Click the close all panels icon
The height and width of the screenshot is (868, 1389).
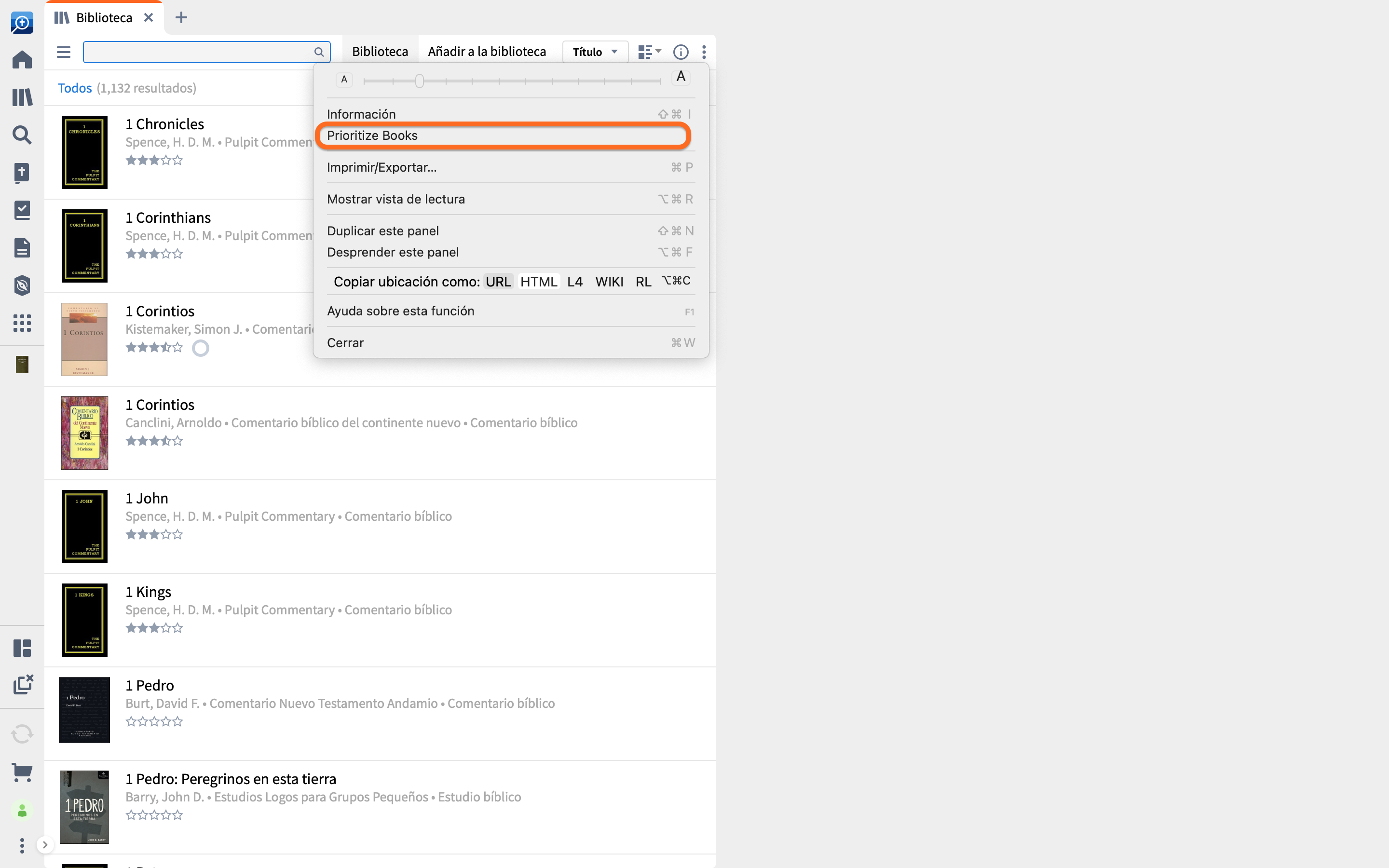(23, 684)
